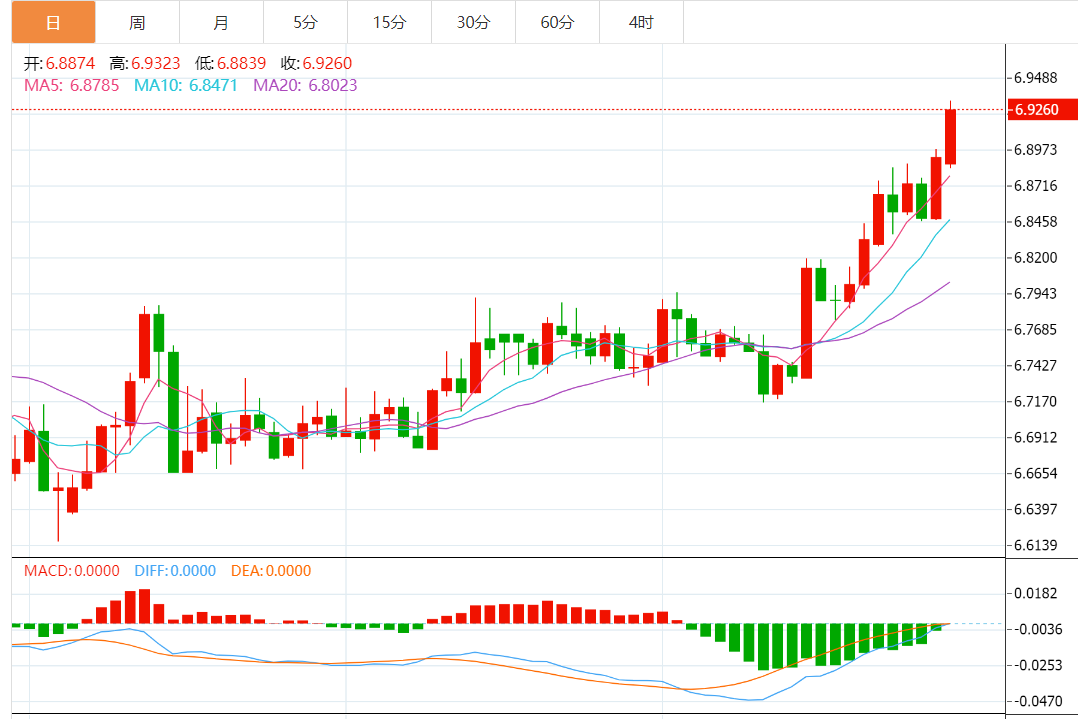This screenshot has height=719, width=1078.
Task: Click the 0.0182 MACD axis label
Action: click(1035, 593)
